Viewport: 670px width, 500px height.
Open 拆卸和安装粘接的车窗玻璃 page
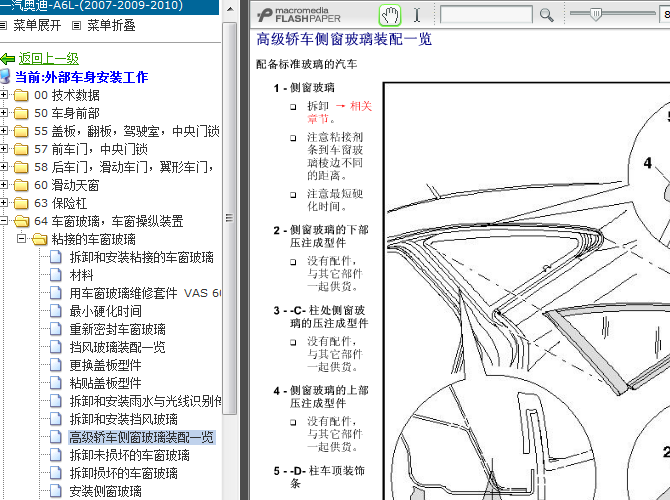141,257
